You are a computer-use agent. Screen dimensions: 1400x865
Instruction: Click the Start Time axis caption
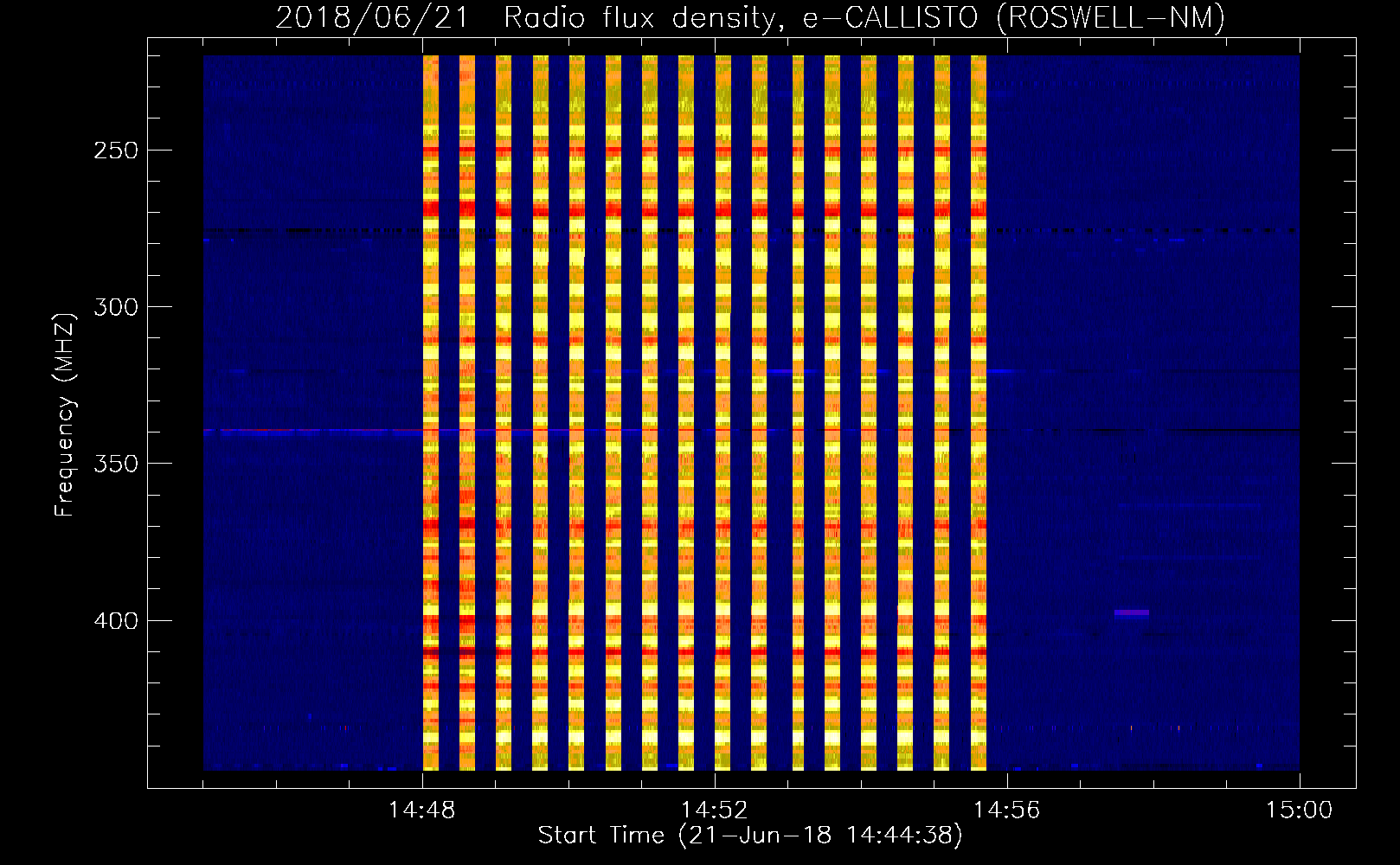tap(750, 836)
